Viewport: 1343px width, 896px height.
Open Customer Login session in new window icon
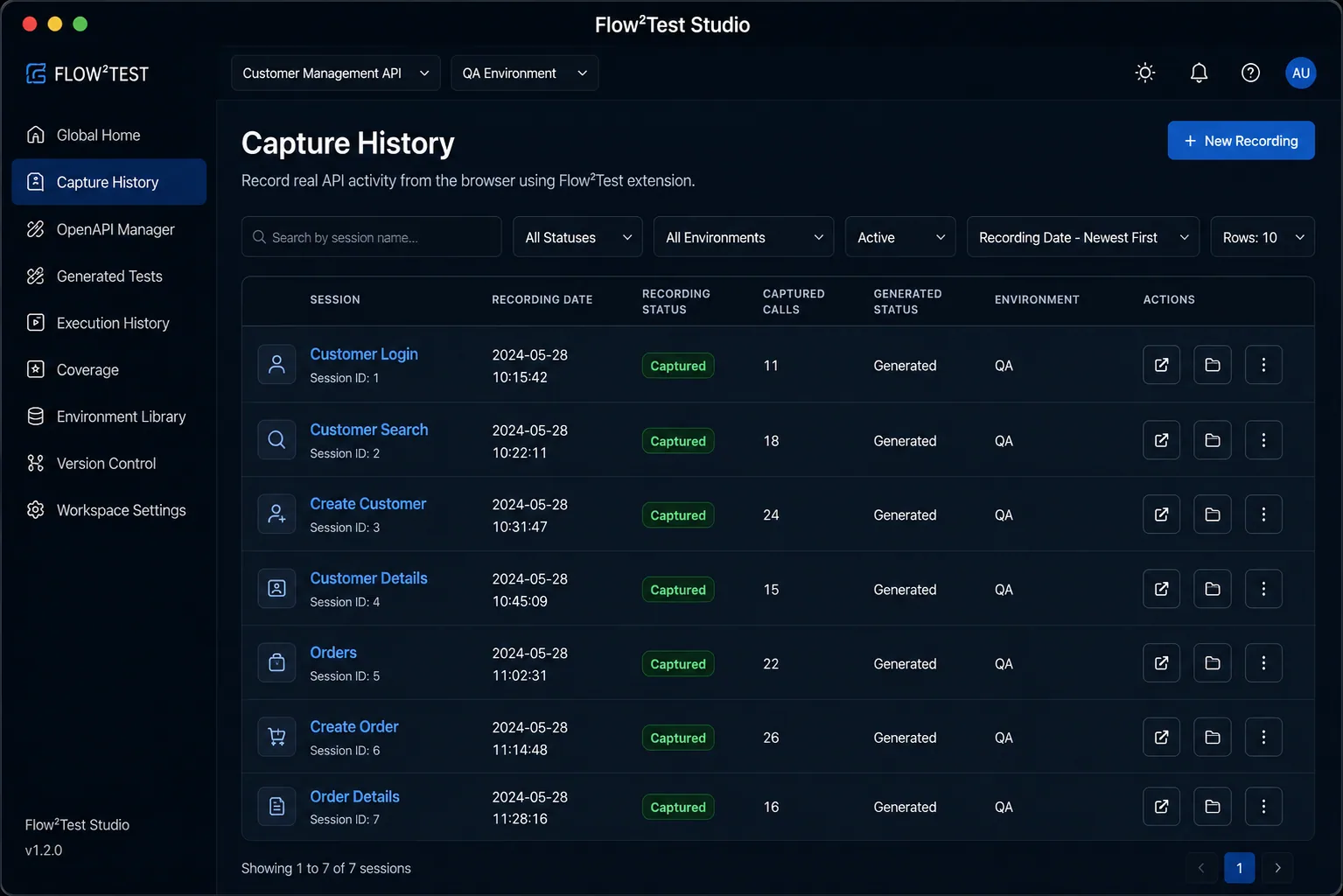click(x=1161, y=365)
